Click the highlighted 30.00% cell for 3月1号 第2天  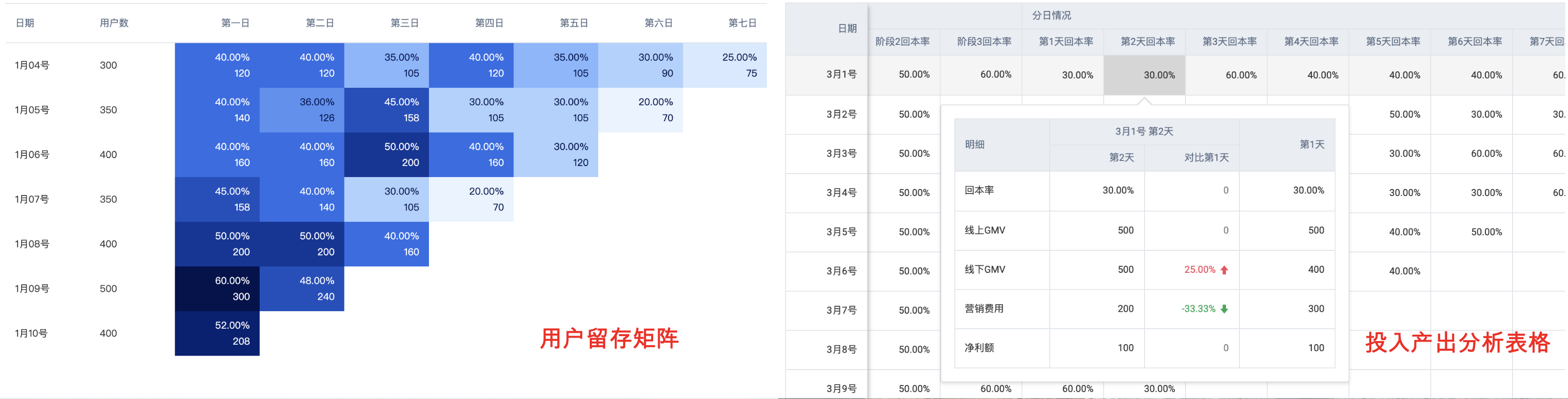[1145, 75]
